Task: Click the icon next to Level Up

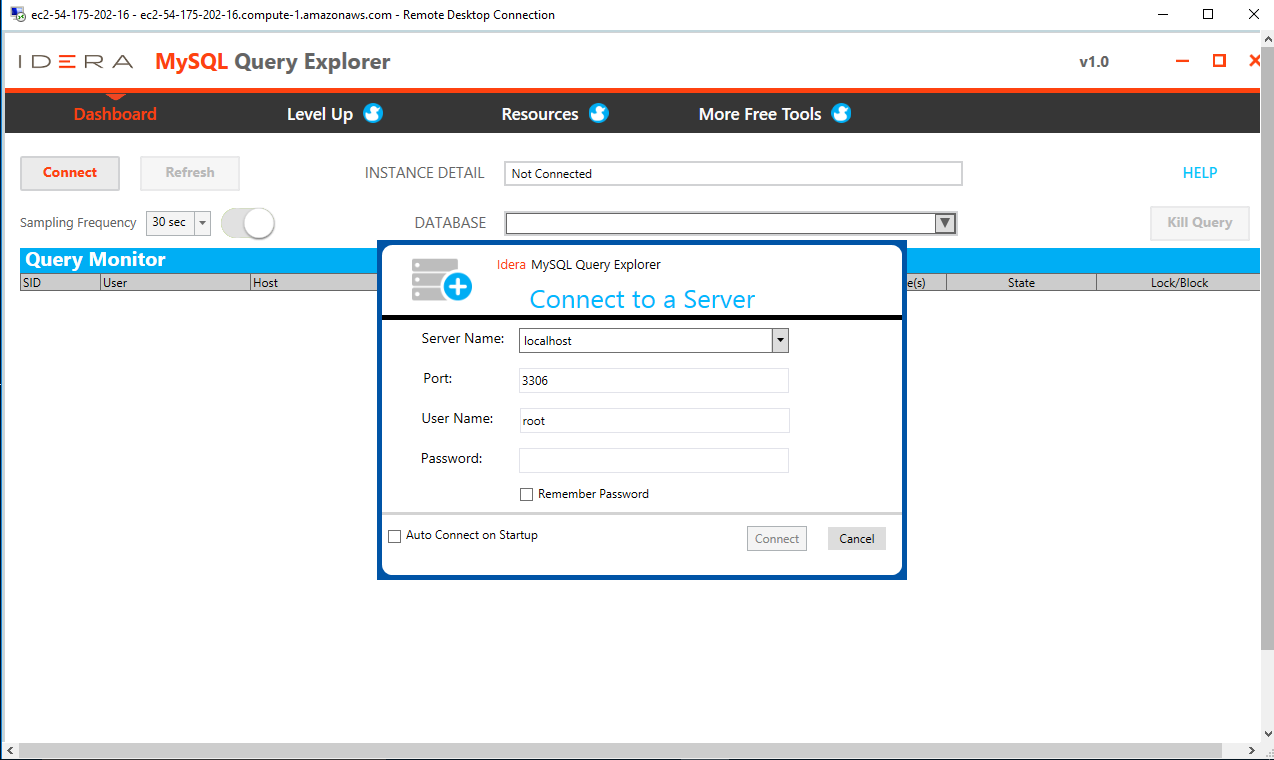Action: [x=371, y=113]
